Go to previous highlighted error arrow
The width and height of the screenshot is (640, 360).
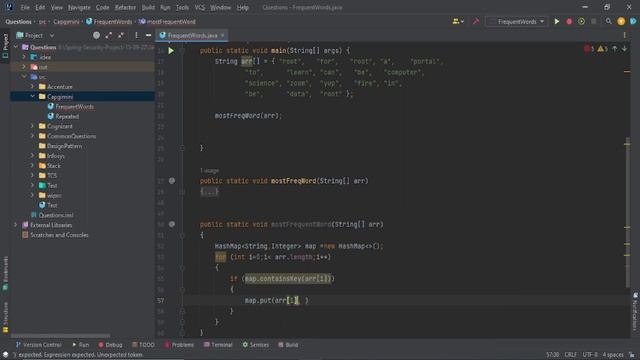[615, 49]
